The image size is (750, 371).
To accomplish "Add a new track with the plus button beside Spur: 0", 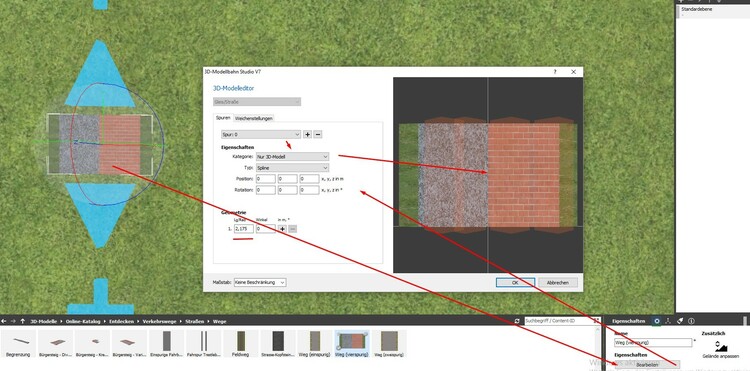I will click(308, 134).
